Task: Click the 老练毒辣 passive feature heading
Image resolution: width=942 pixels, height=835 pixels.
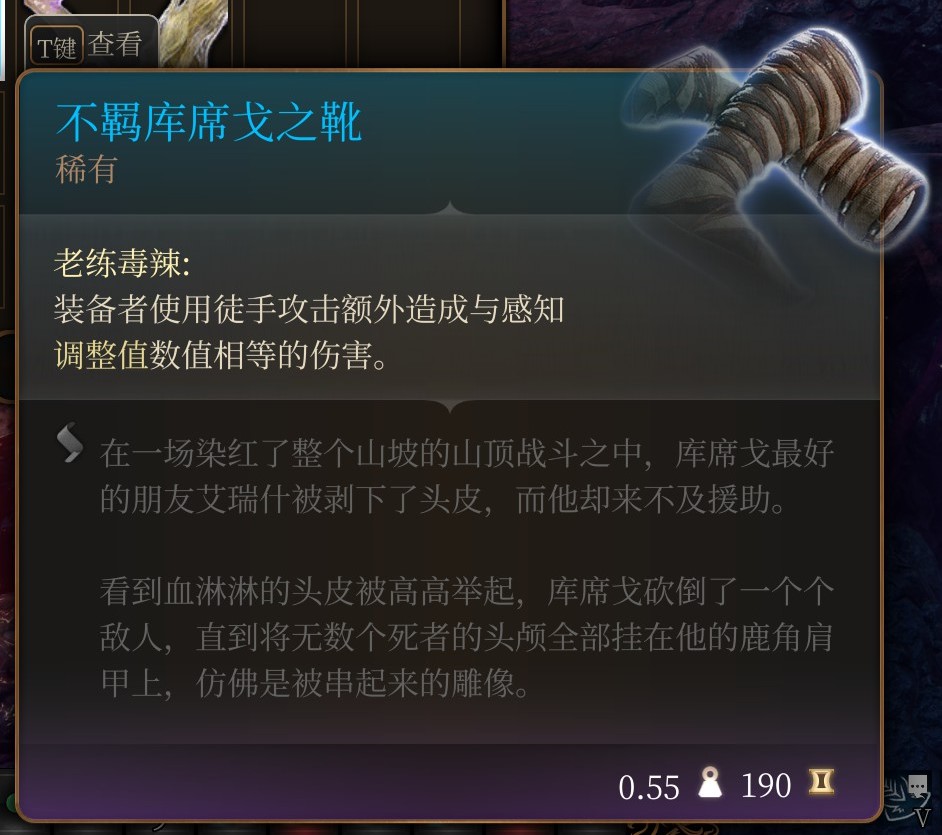Action: pos(122,263)
